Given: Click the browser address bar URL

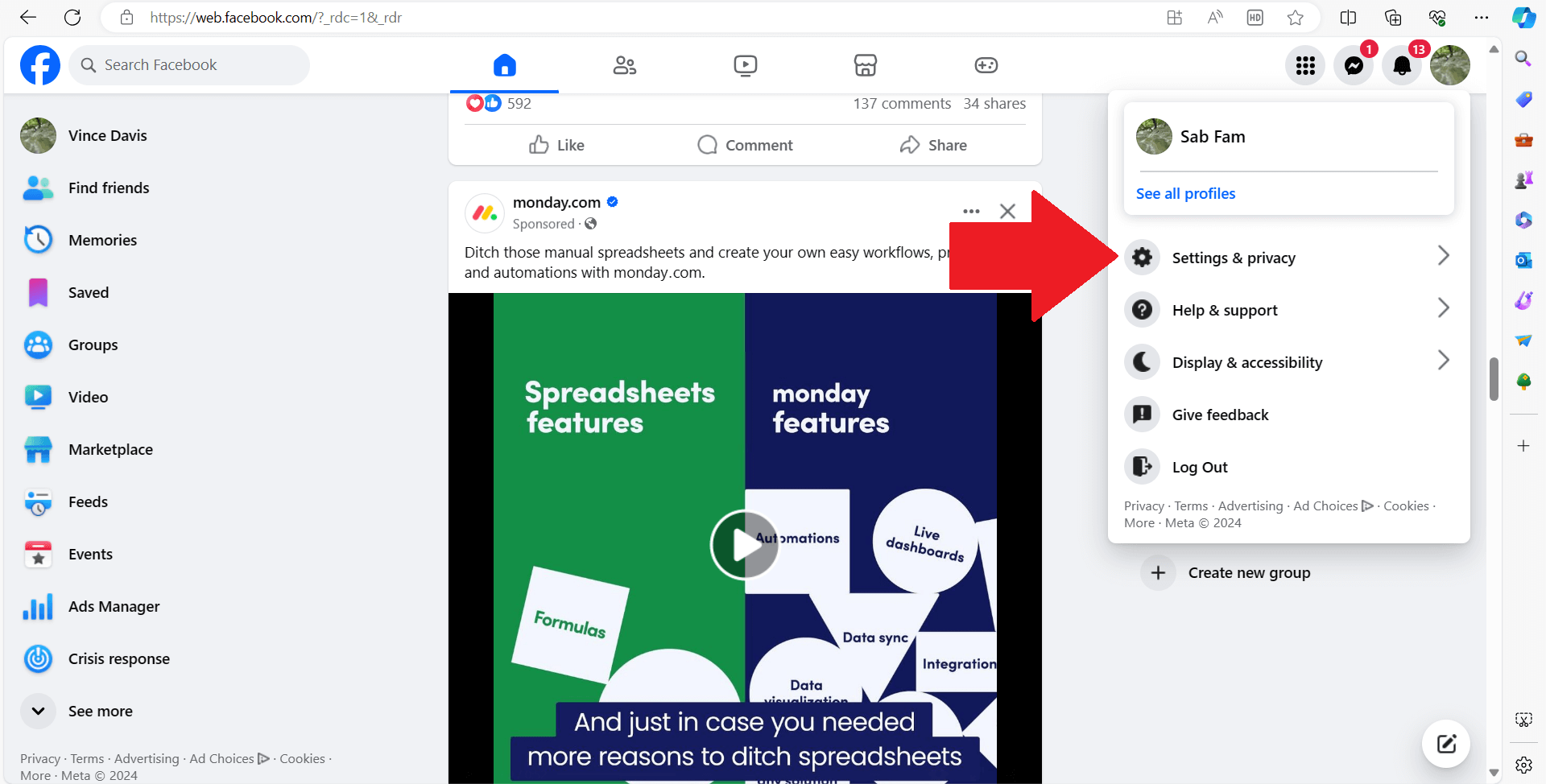Looking at the screenshot, I should (275, 18).
